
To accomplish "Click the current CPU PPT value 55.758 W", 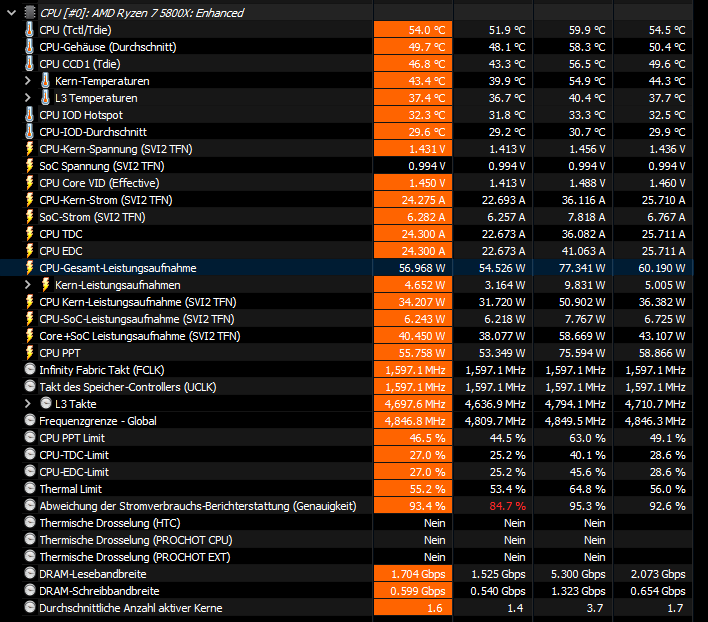I will 422,353.
